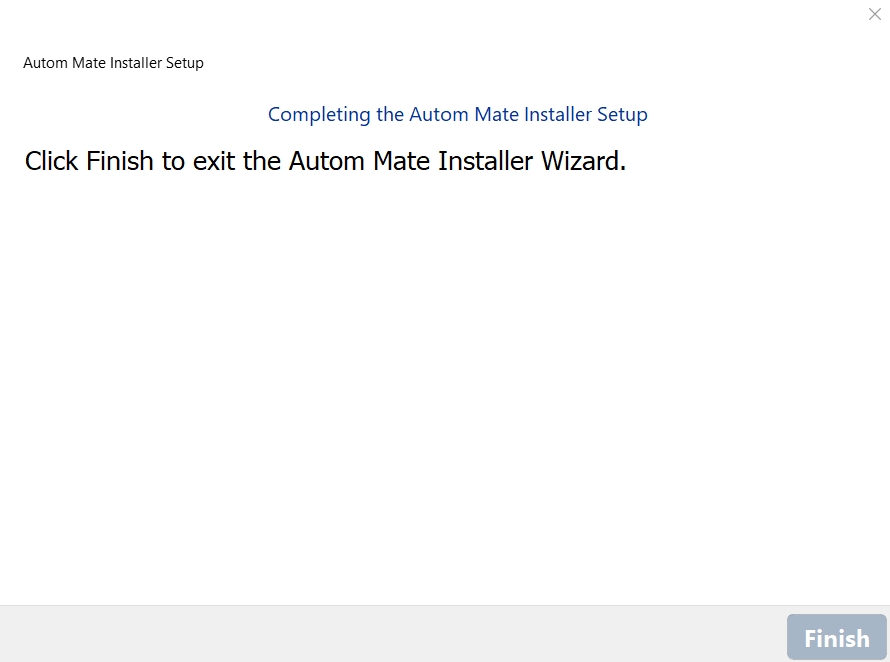The width and height of the screenshot is (890, 662).
Task: Click the small Autom Mate Installer Setup title
Action: tap(113, 63)
